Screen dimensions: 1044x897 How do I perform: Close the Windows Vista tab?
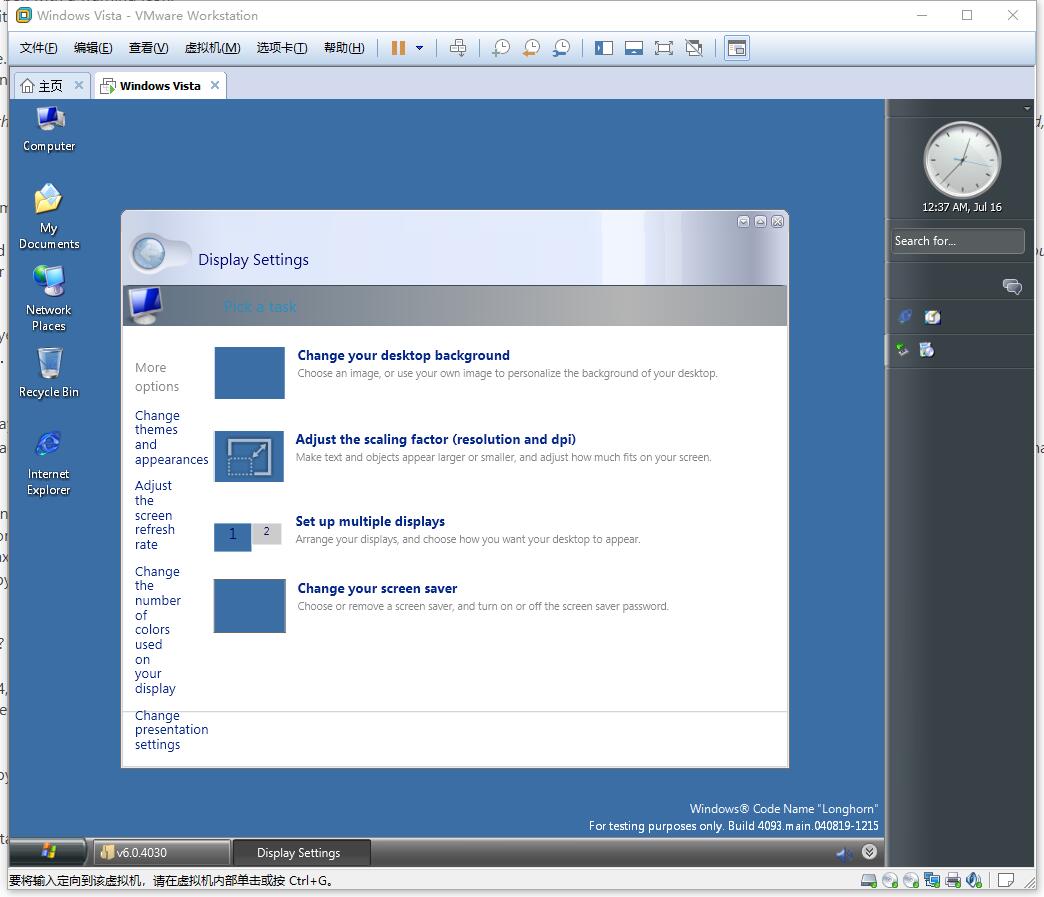(214, 85)
